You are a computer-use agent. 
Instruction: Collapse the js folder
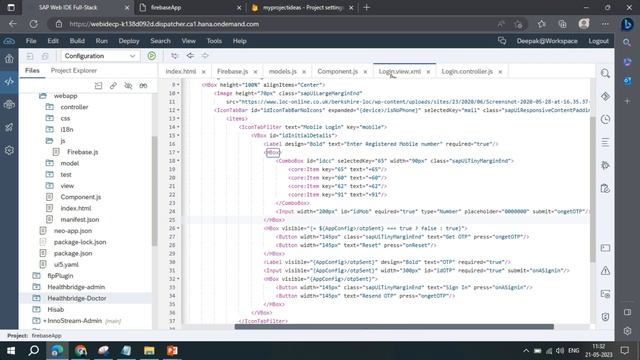click(x=62, y=141)
